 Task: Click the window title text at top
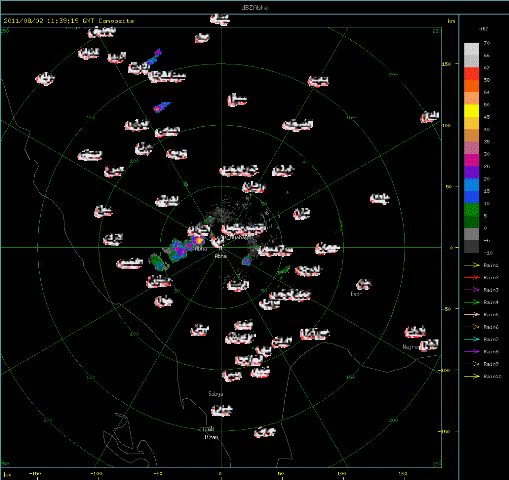click(254, 7)
